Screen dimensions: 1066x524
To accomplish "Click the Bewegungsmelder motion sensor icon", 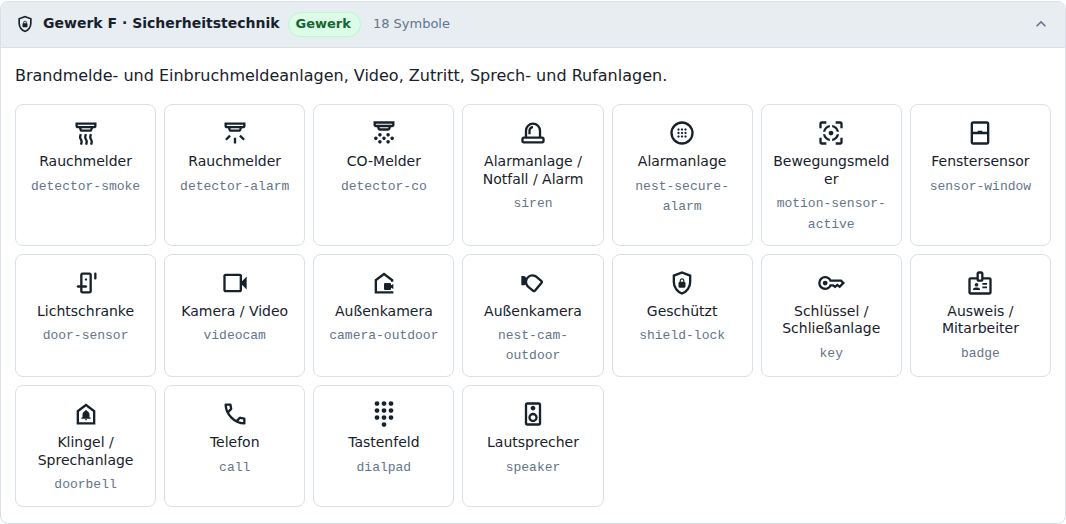I will point(831,133).
